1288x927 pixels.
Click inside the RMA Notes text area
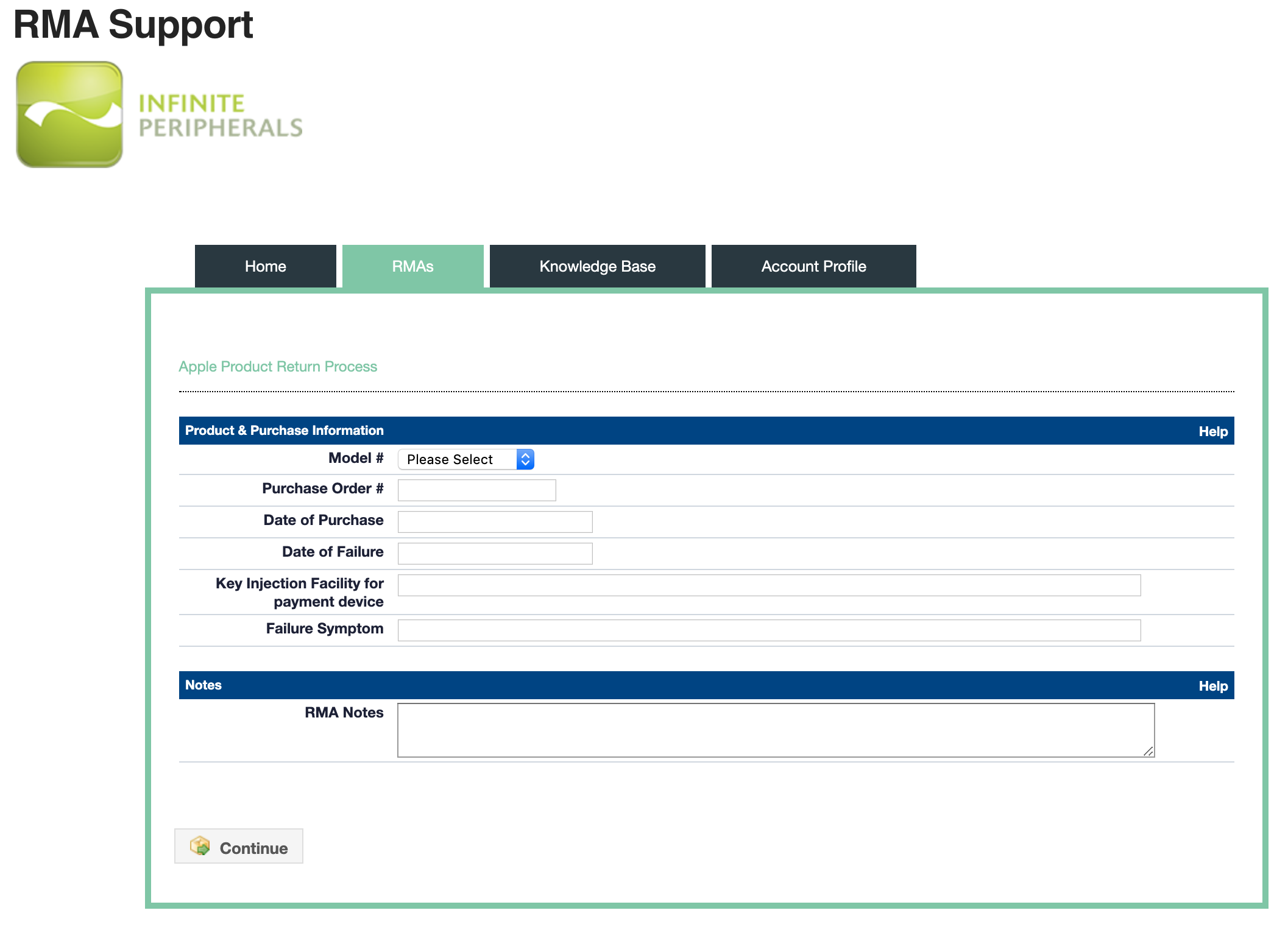[775, 730]
